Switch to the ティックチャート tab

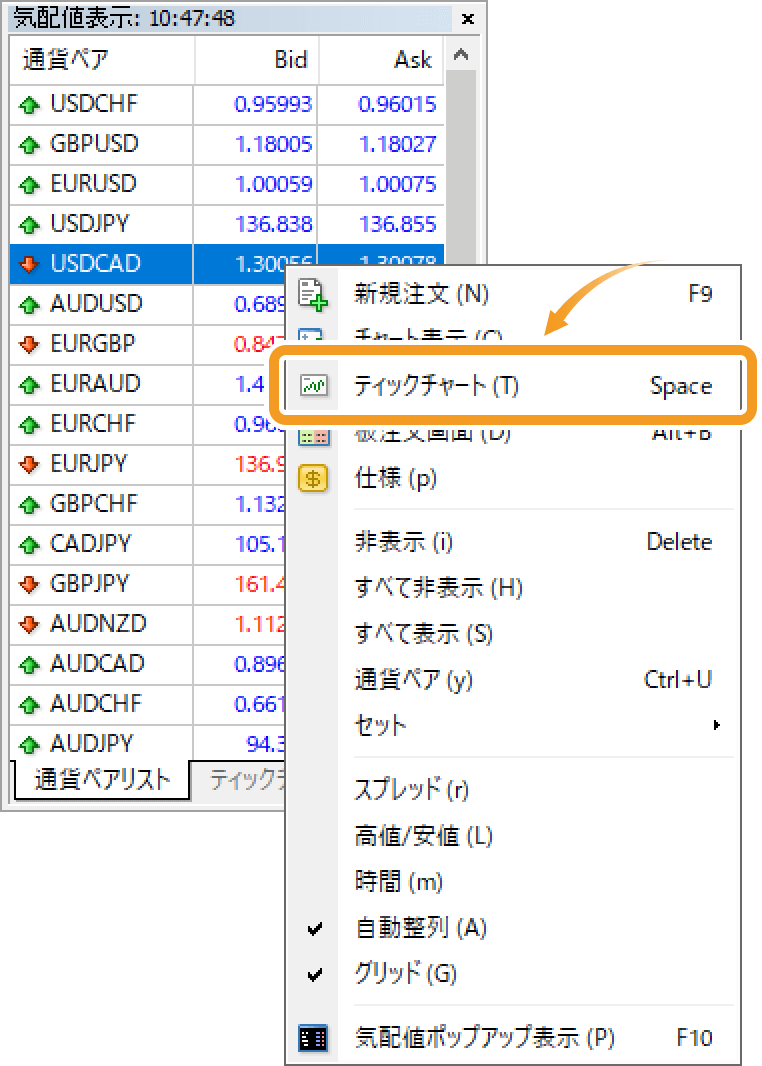pos(239,780)
